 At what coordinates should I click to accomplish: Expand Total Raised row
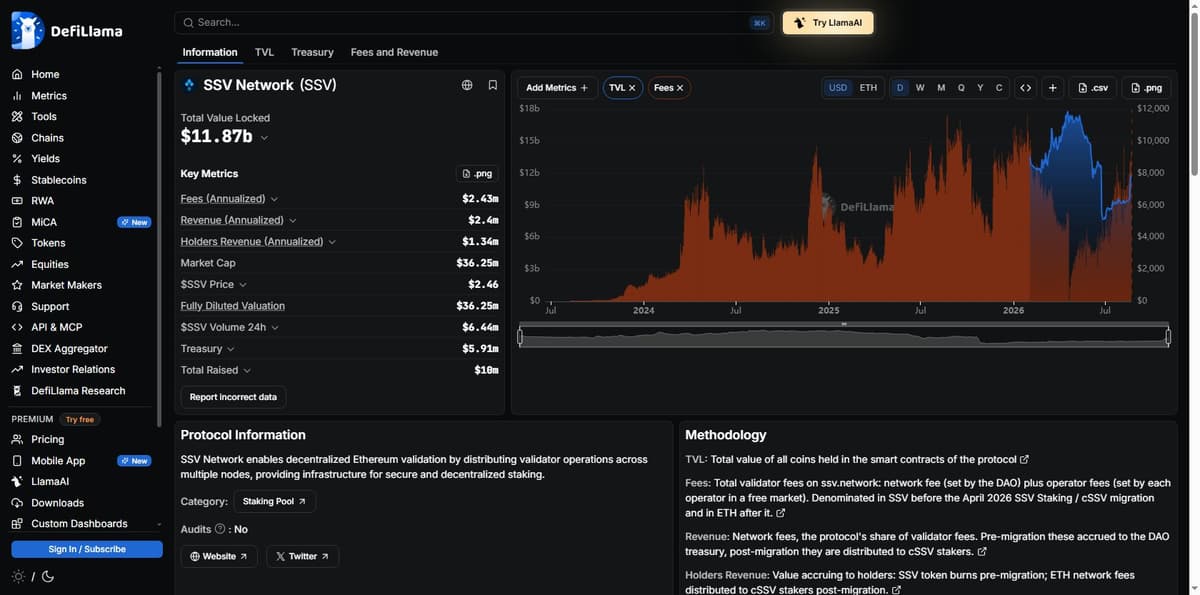pyautogui.click(x=247, y=370)
